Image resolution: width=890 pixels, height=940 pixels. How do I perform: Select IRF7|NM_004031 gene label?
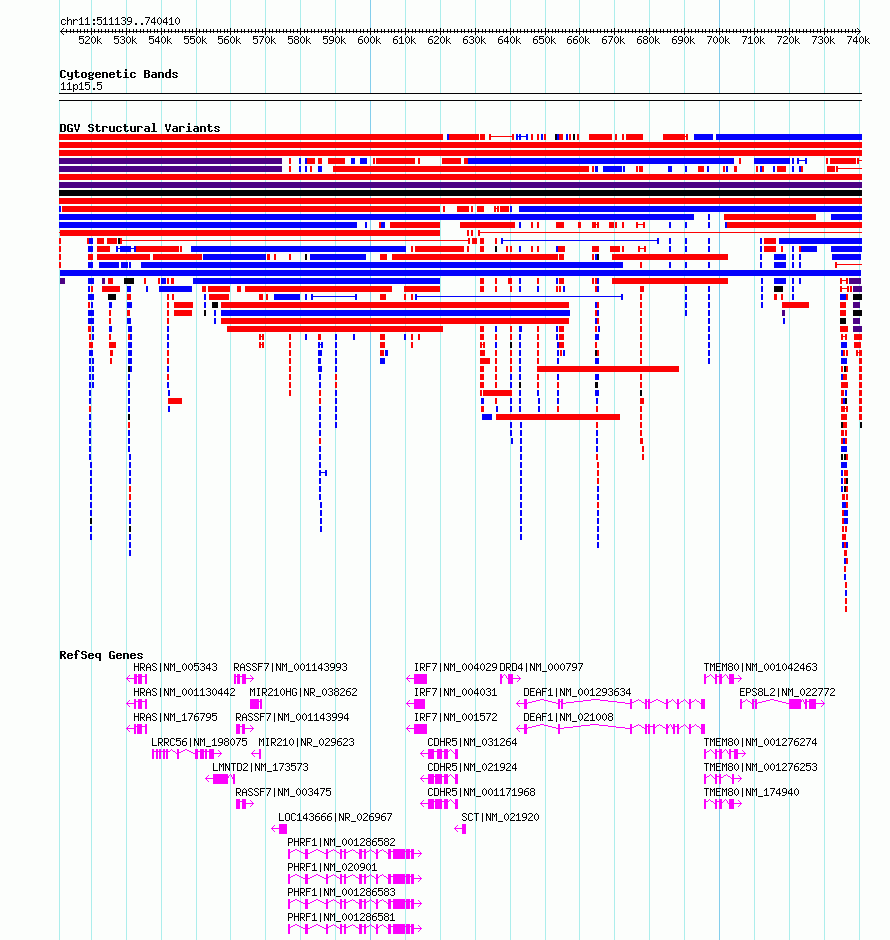[455, 692]
